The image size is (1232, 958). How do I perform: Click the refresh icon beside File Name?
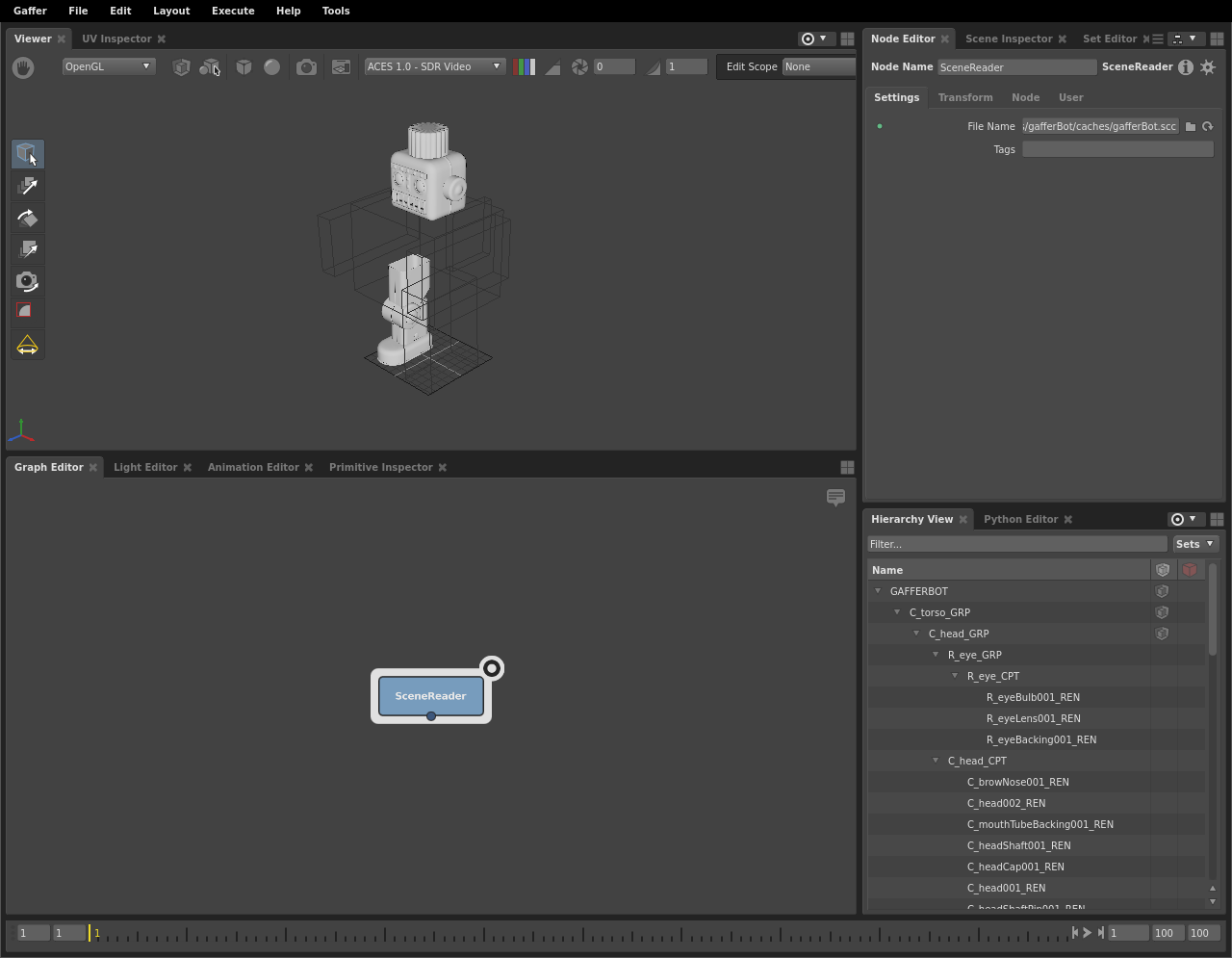pyautogui.click(x=1207, y=126)
